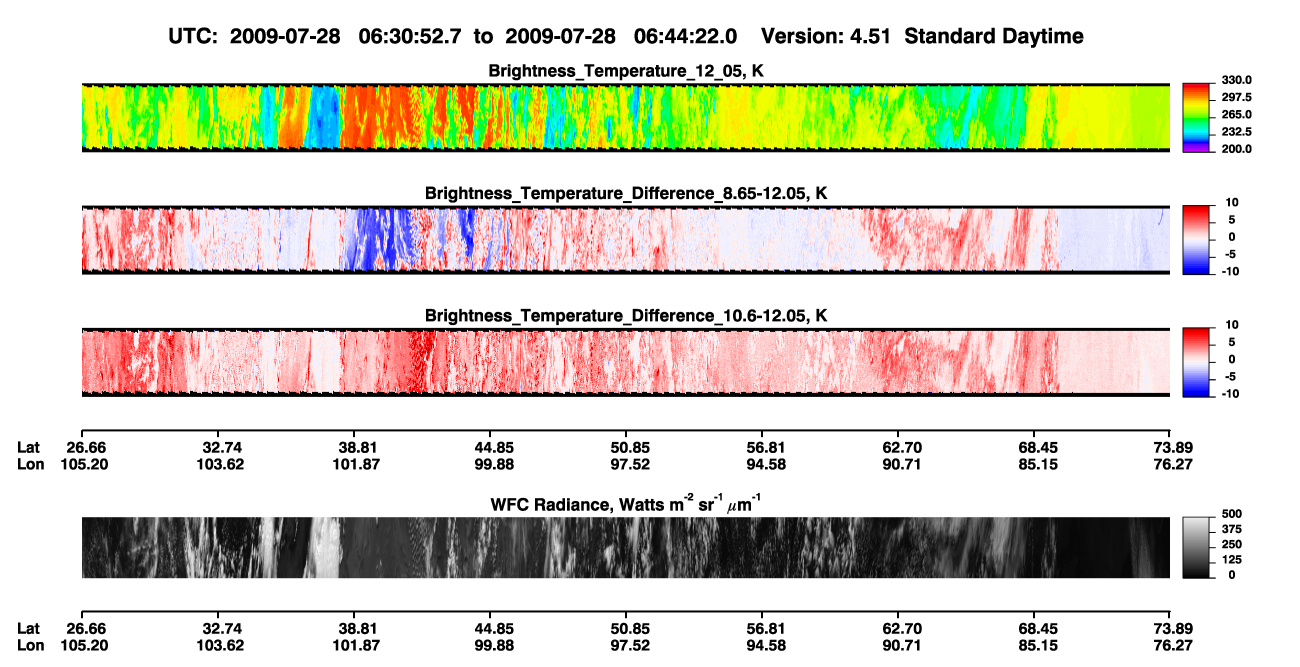
Task: Click the '232.5' colorbar tick label
Action: [1237, 131]
